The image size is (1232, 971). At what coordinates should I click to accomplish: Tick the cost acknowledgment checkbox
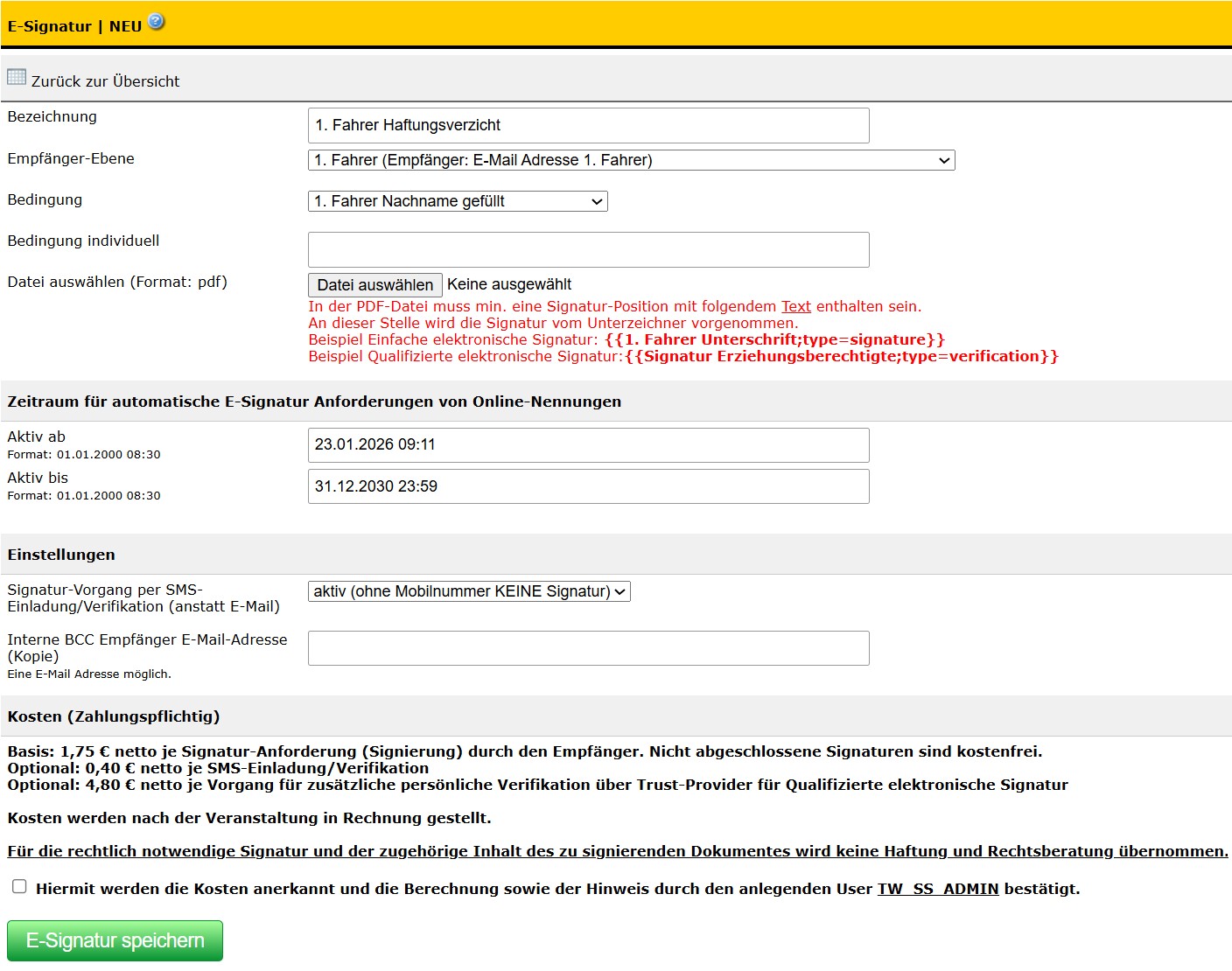tap(19, 886)
